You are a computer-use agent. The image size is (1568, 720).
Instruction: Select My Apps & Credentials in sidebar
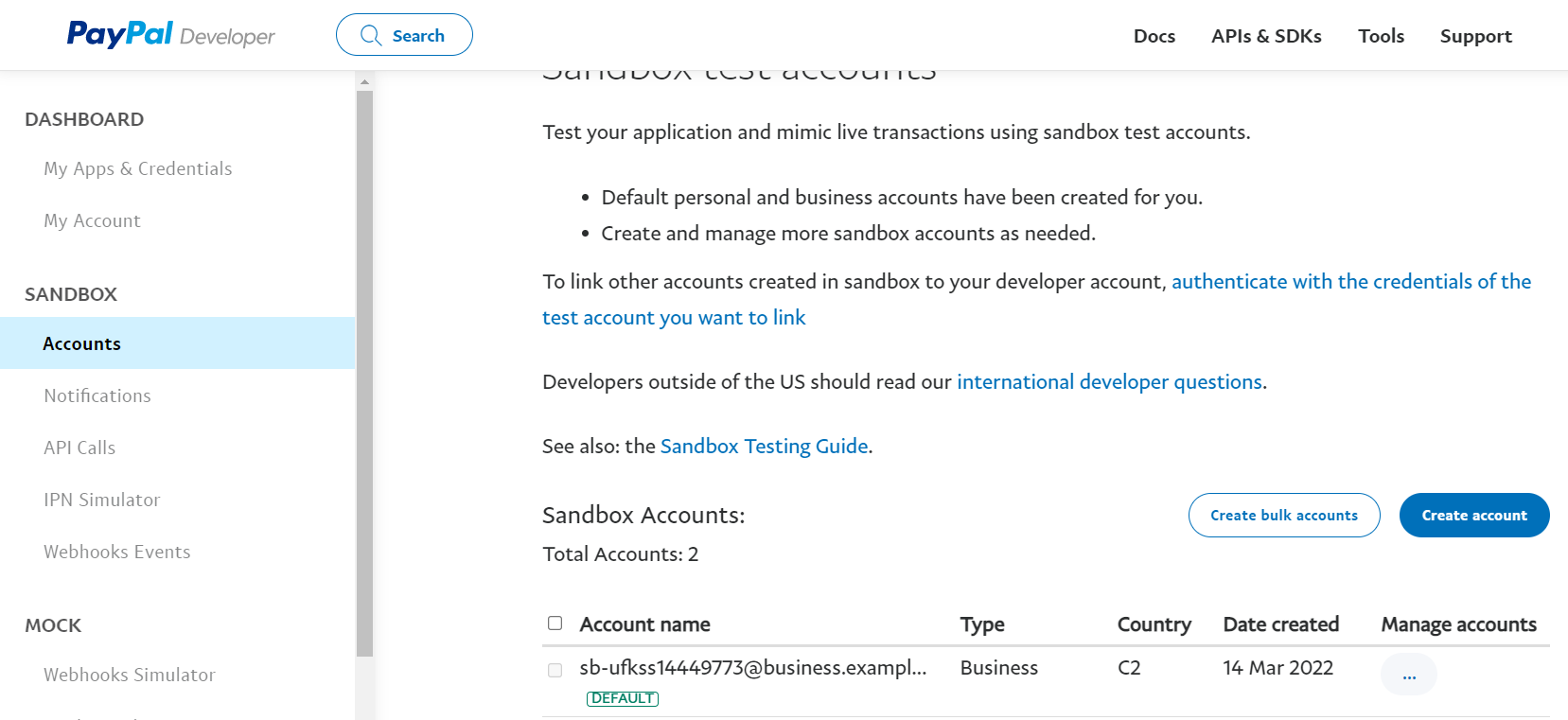(x=138, y=169)
